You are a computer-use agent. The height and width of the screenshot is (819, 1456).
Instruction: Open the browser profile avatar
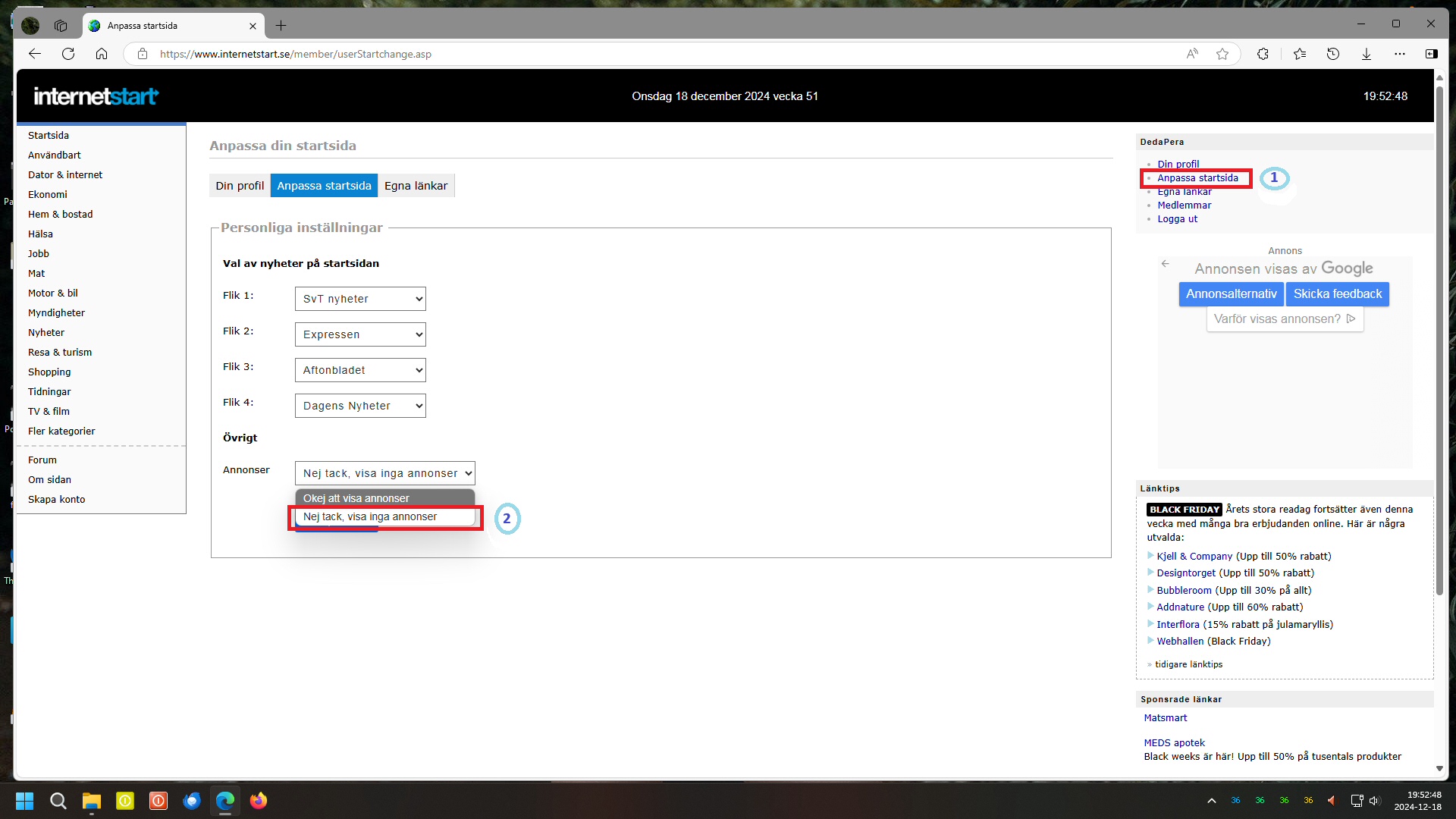click(30, 26)
